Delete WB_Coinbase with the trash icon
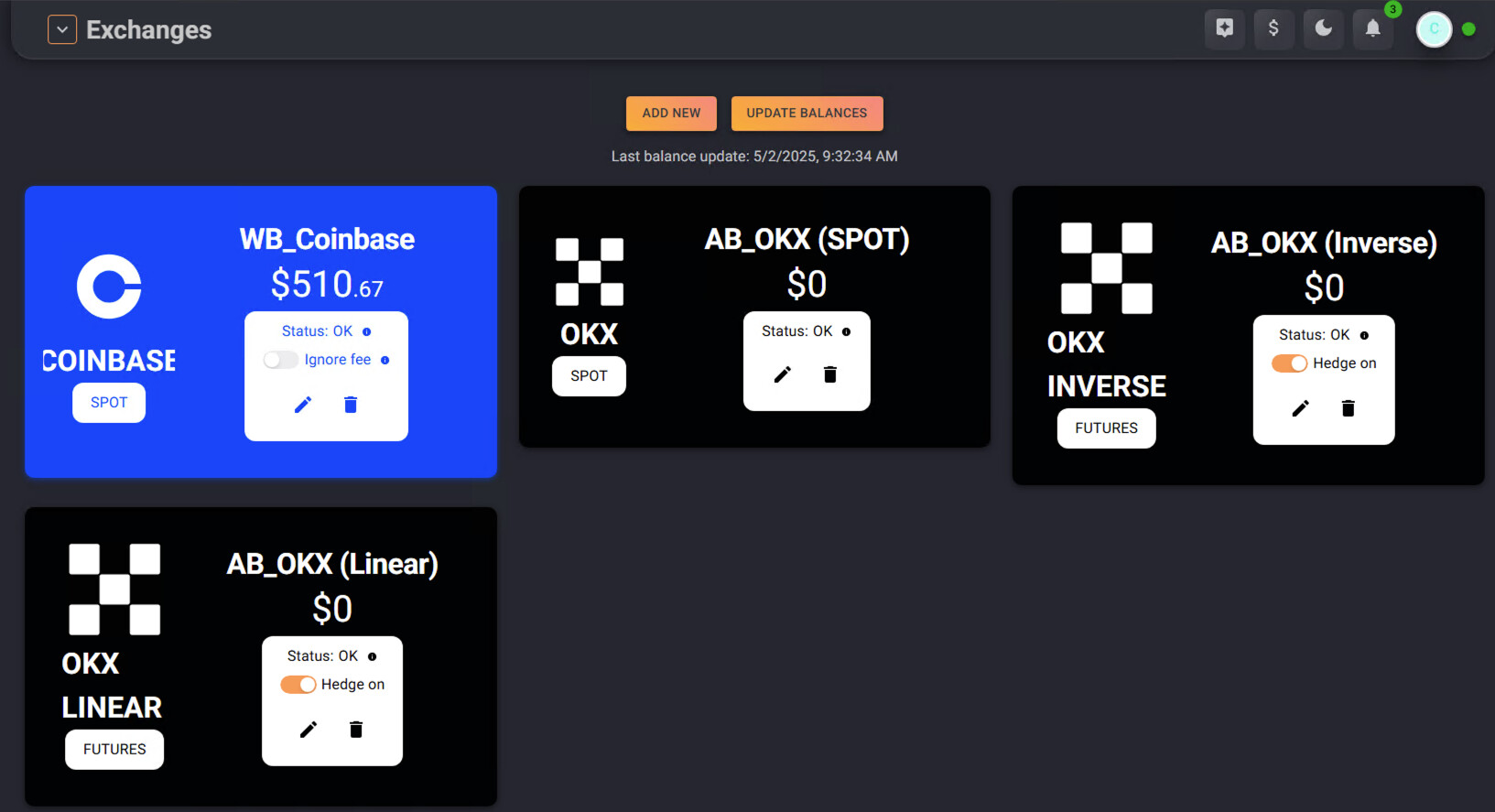 [x=351, y=405]
